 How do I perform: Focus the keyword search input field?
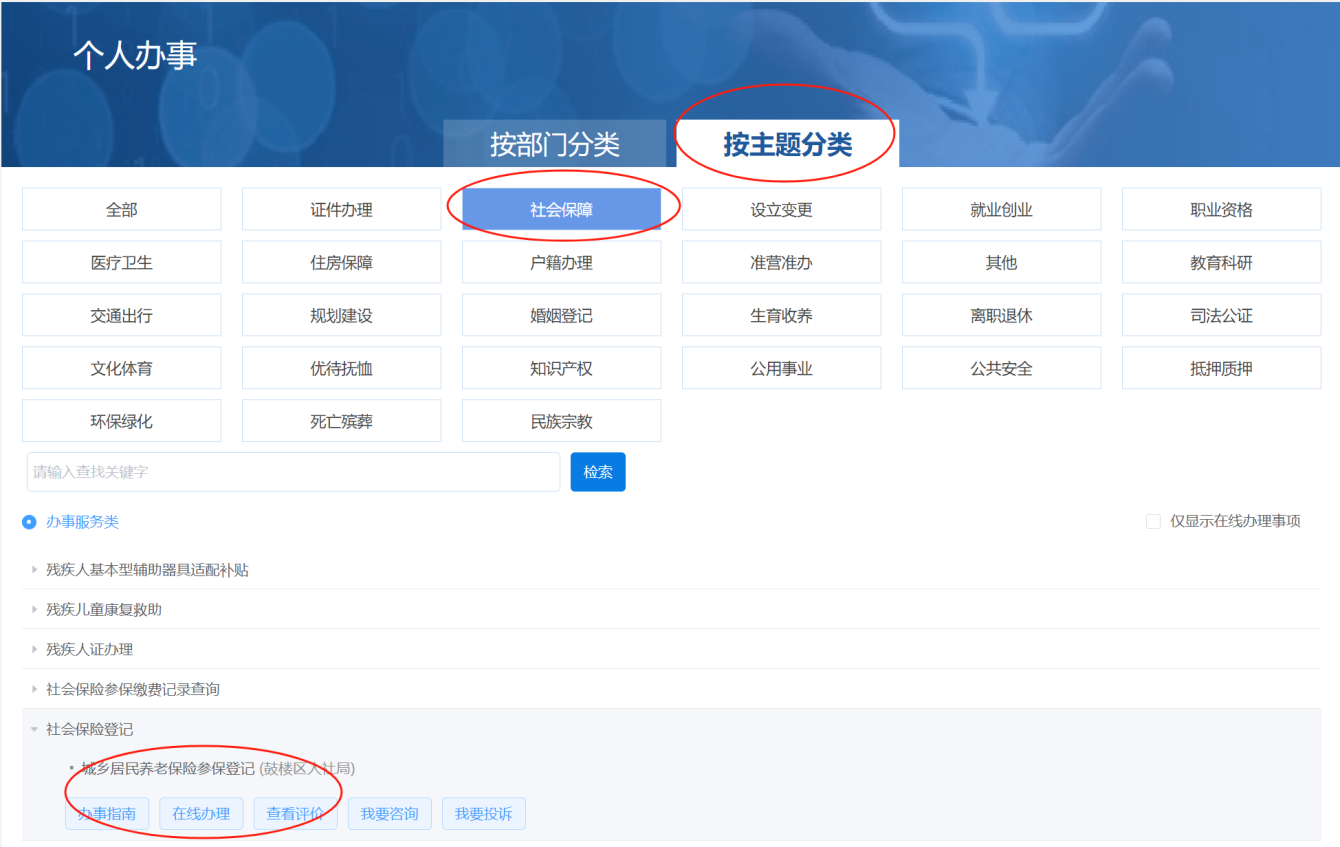293,472
